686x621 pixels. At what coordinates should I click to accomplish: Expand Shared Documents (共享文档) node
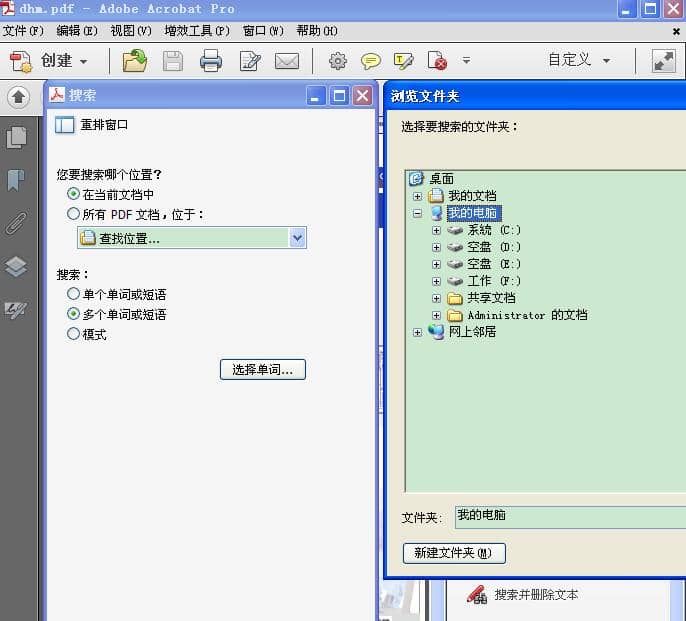coord(436,298)
